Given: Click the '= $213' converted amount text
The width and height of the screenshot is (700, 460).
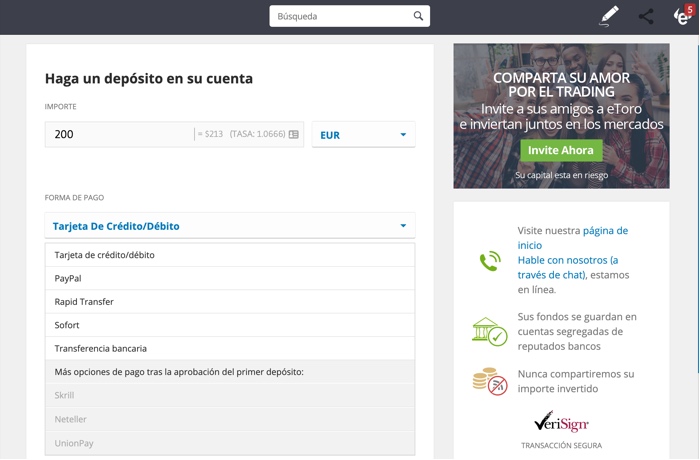Looking at the screenshot, I should click(x=210, y=134).
